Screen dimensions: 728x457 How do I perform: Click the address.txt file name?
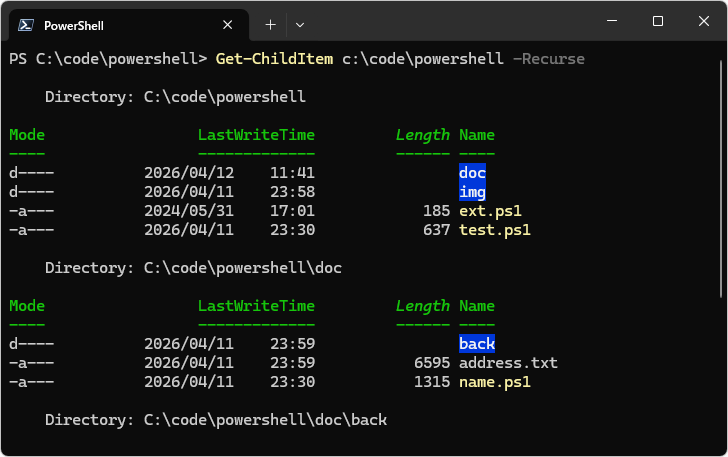coord(508,363)
